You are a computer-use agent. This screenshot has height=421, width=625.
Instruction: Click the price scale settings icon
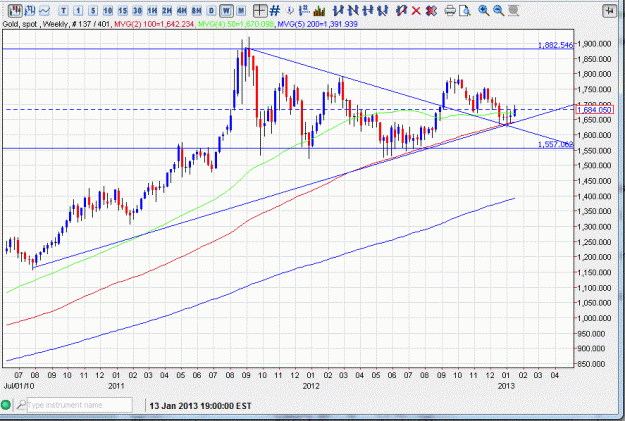tap(304, 11)
